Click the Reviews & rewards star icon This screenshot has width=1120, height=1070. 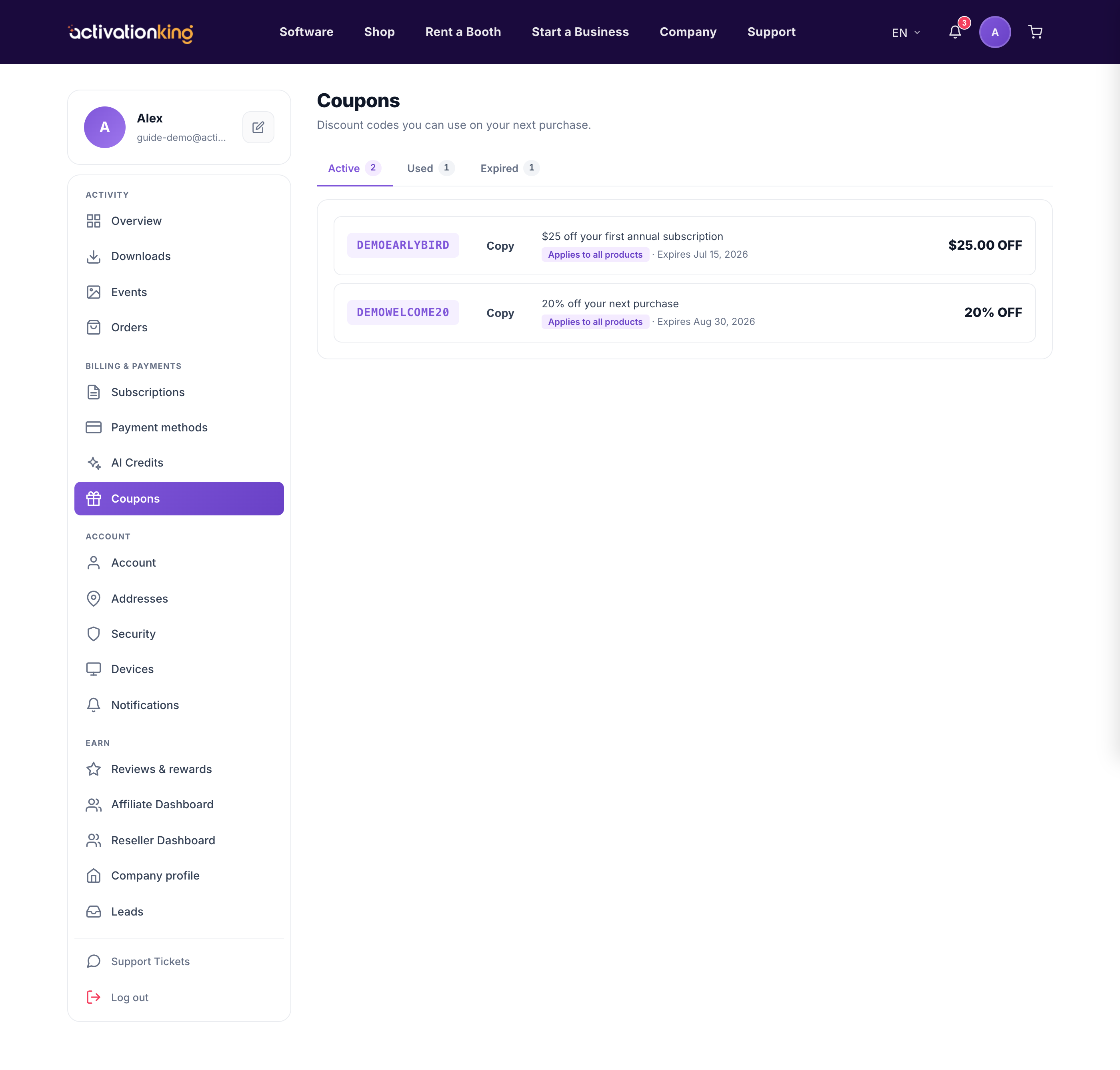pos(94,769)
